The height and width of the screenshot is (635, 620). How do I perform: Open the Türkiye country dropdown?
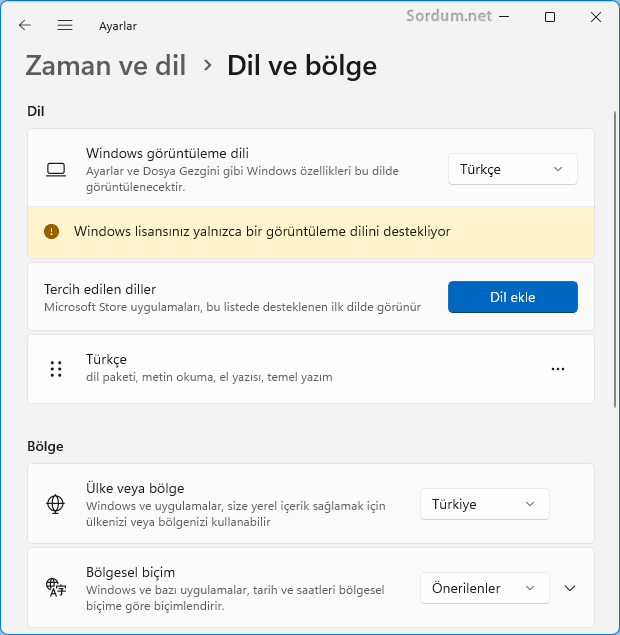pos(485,504)
